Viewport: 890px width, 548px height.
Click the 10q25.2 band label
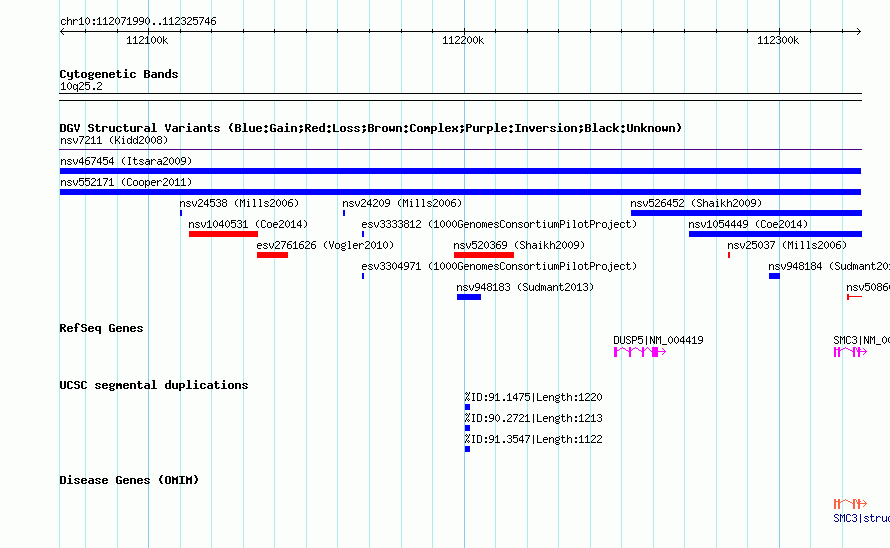click(81, 86)
